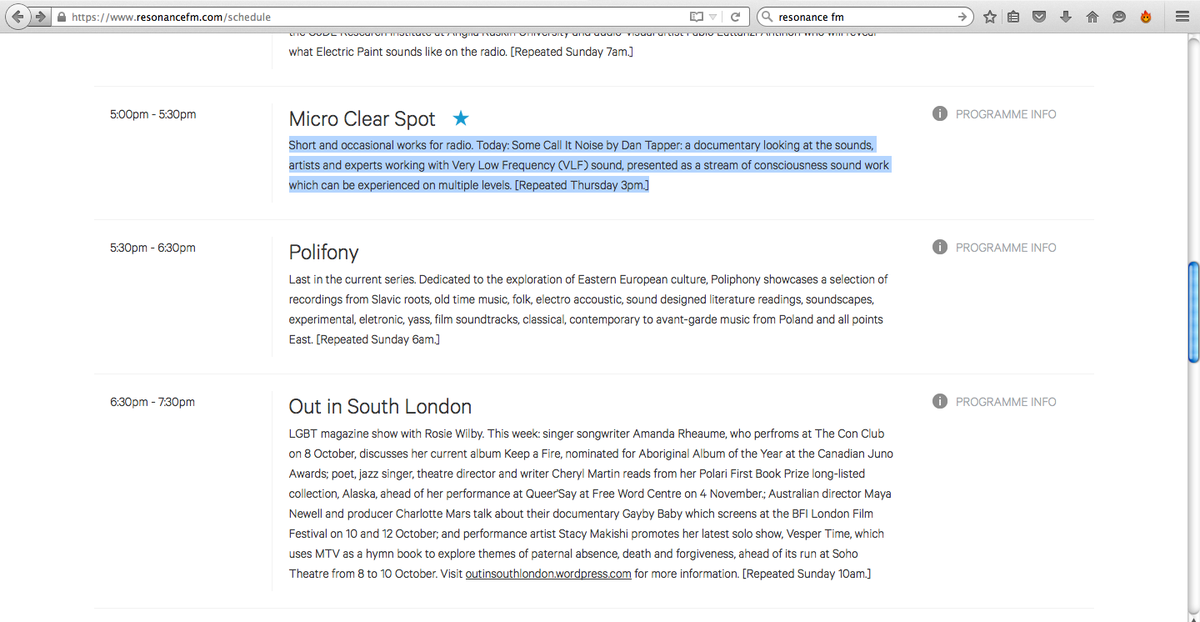Bookmark this page with the star icon

point(989,17)
